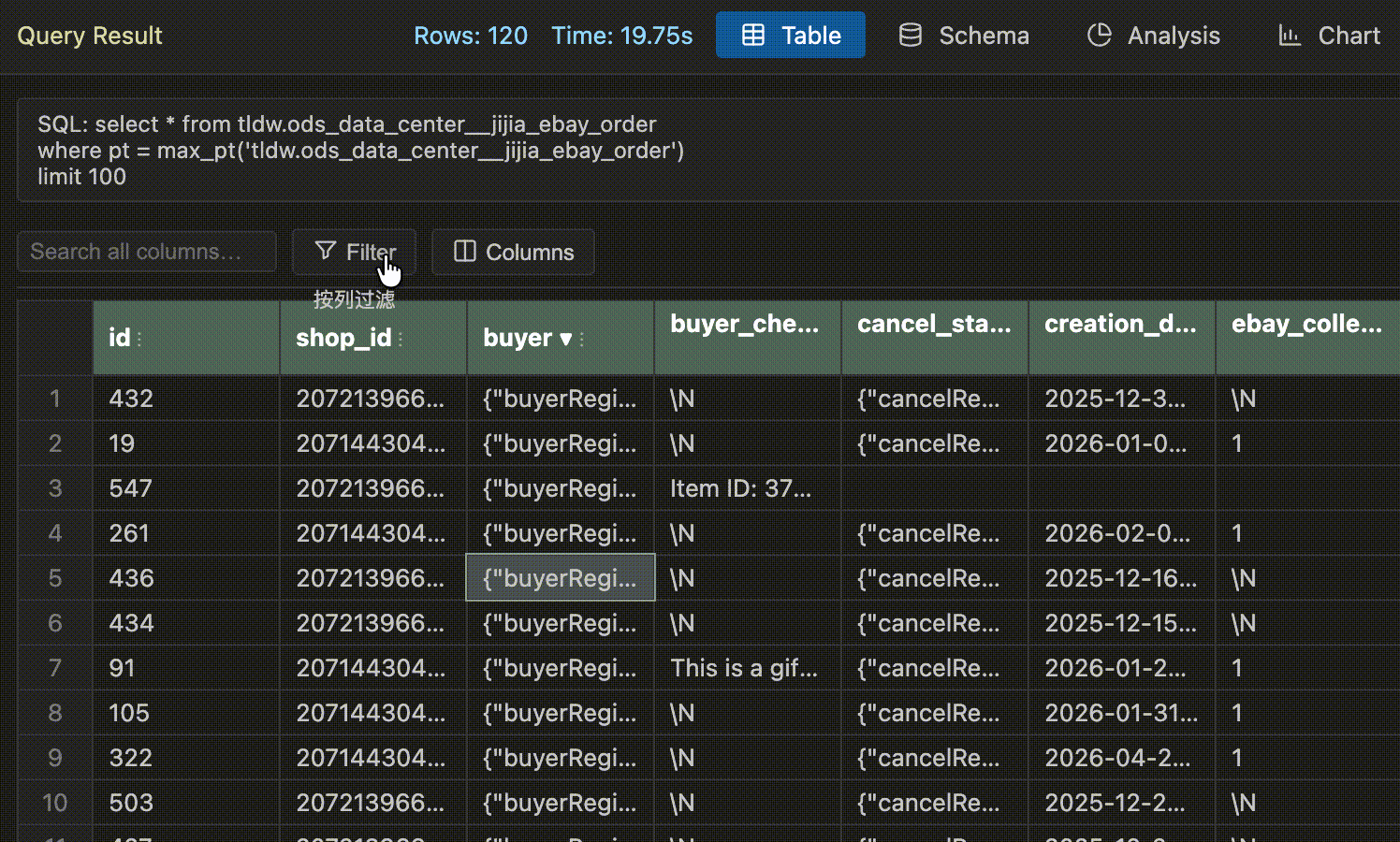This screenshot has height=842, width=1400.
Task: Click creation date '2026-01-31...' cell
Action: 1122,713
